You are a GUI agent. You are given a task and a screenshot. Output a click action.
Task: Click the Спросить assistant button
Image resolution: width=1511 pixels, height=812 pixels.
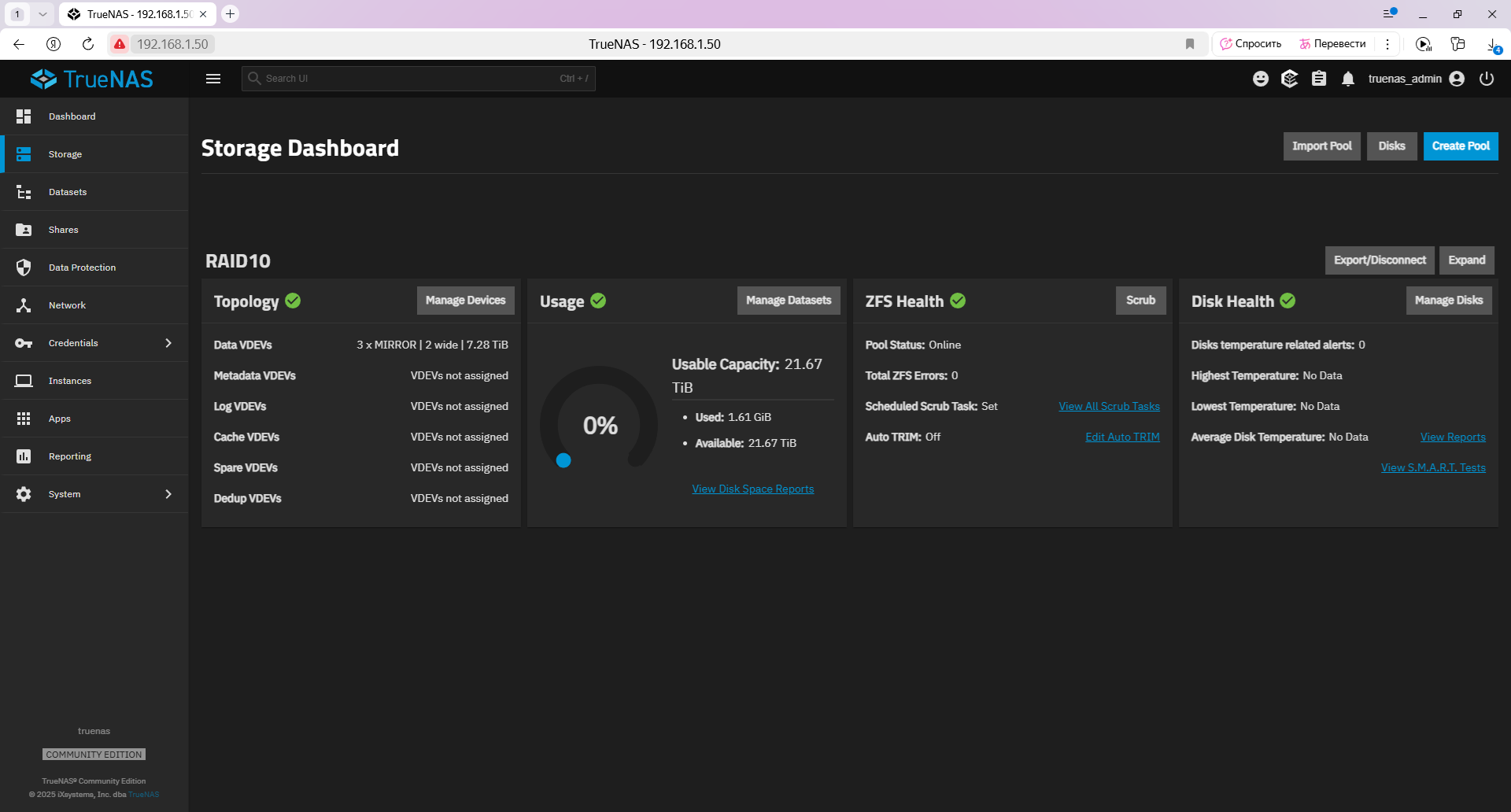coord(1251,44)
